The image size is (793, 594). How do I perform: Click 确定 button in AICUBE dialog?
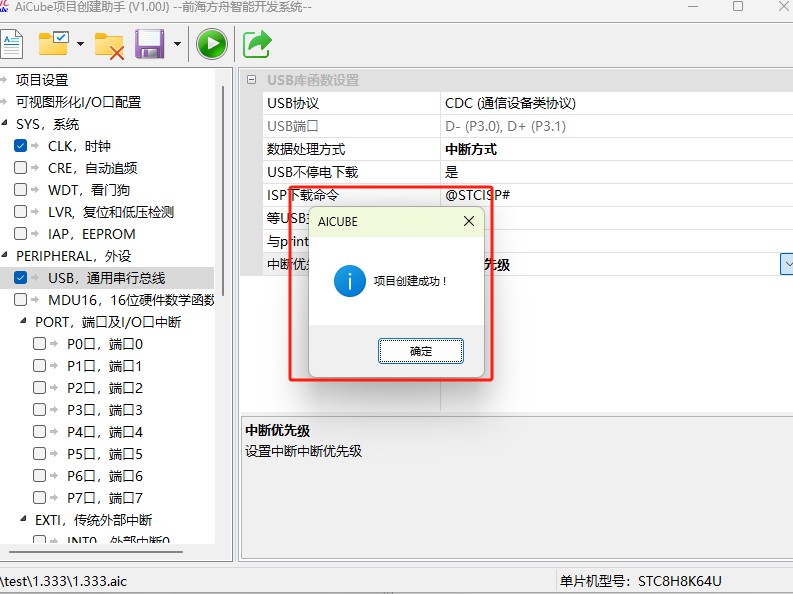click(421, 351)
